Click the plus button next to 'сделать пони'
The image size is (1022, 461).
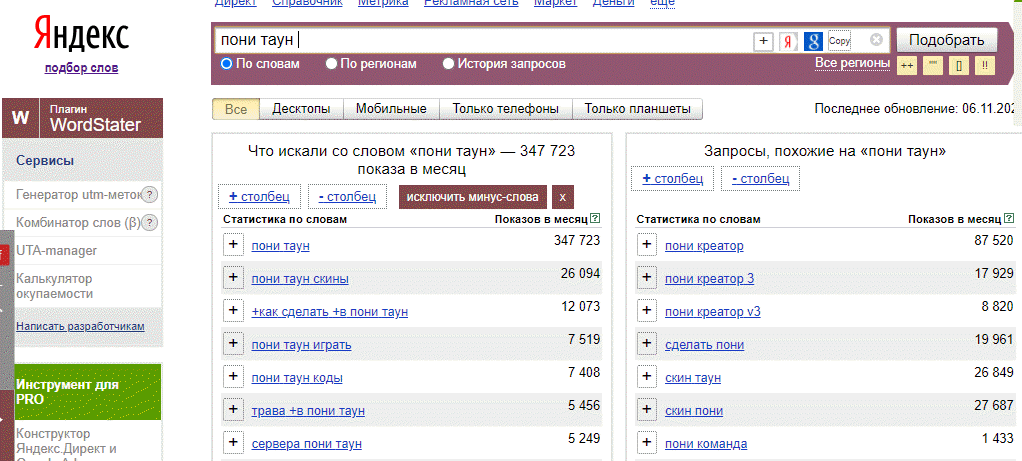[647, 343]
